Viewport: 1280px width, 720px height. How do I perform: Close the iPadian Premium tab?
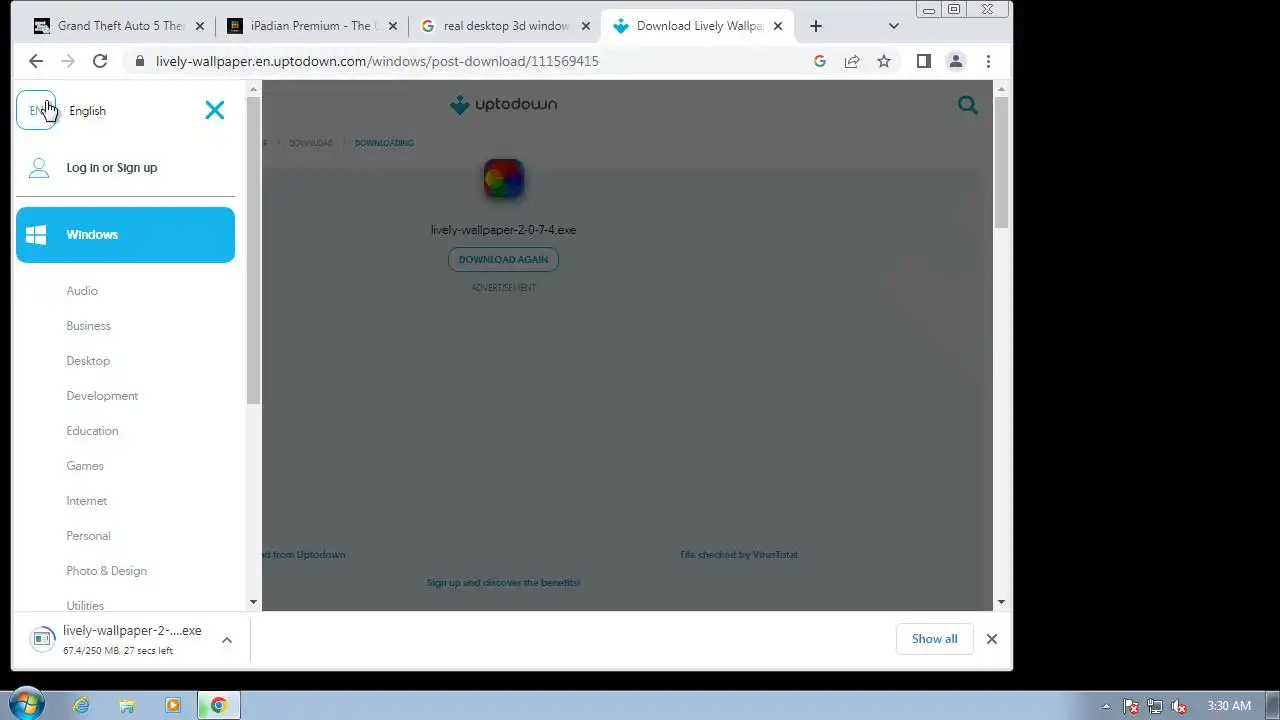(x=391, y=26)
